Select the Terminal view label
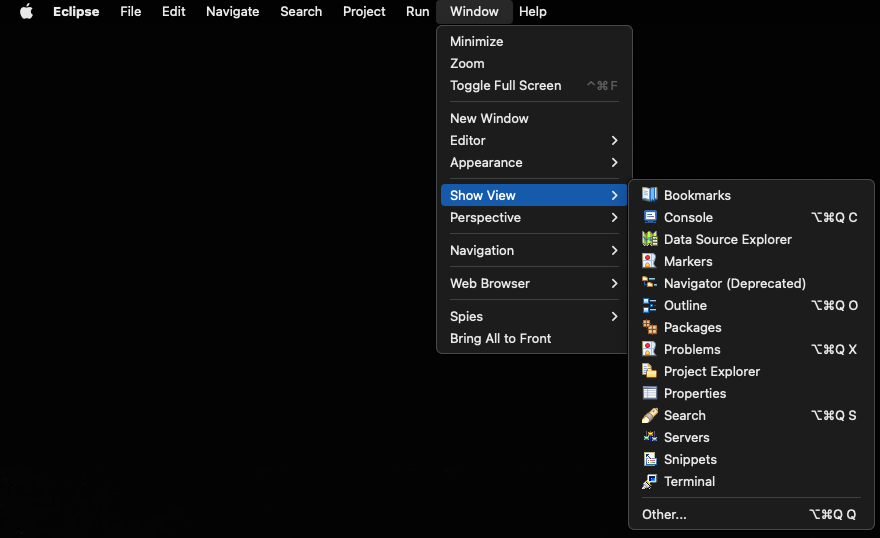This screenshot has height=538, width=880. point(689,481)
